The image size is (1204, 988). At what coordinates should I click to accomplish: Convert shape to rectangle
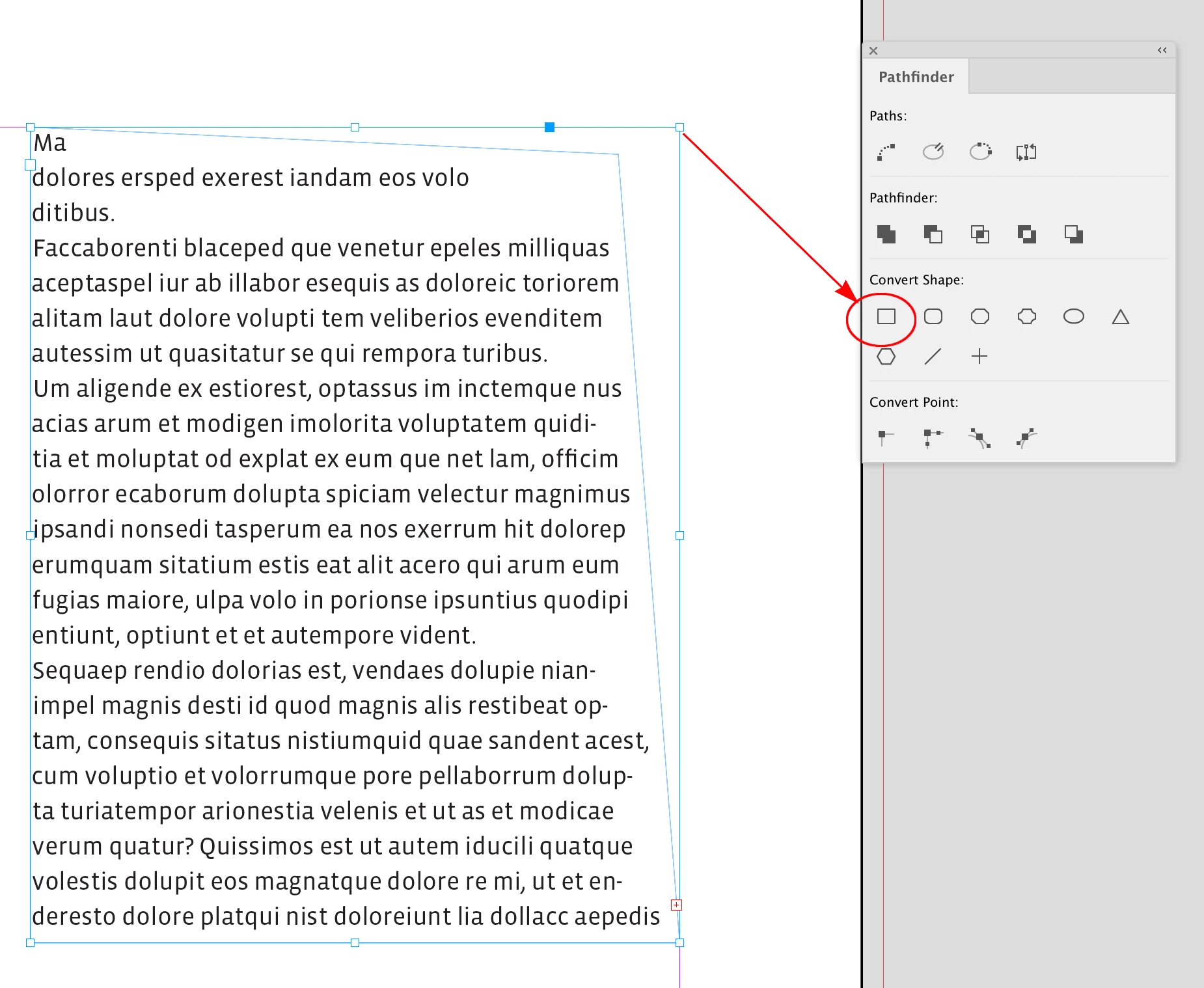click(886, 317)
